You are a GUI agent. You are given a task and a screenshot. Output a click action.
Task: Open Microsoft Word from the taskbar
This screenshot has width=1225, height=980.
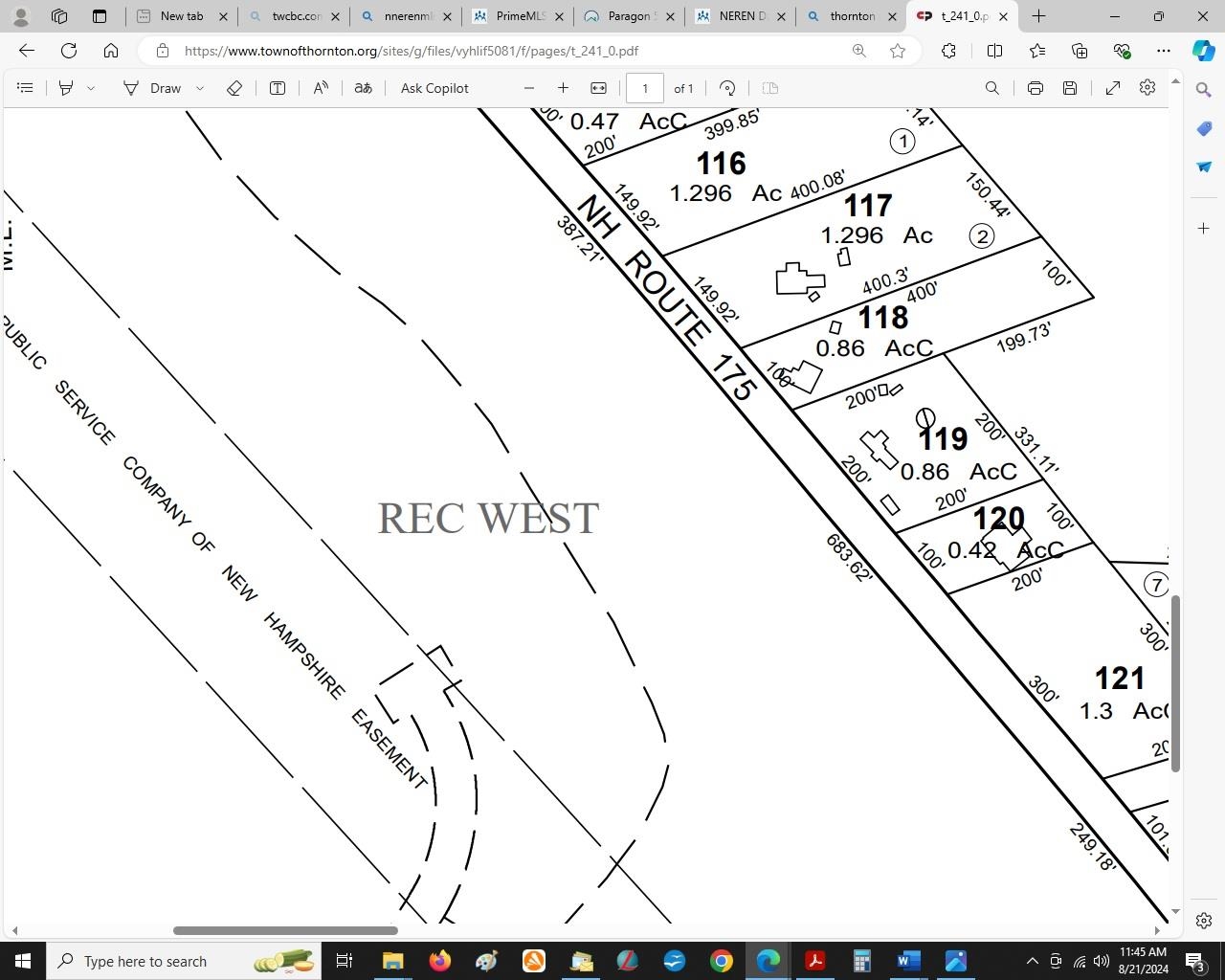coord(908,961)
